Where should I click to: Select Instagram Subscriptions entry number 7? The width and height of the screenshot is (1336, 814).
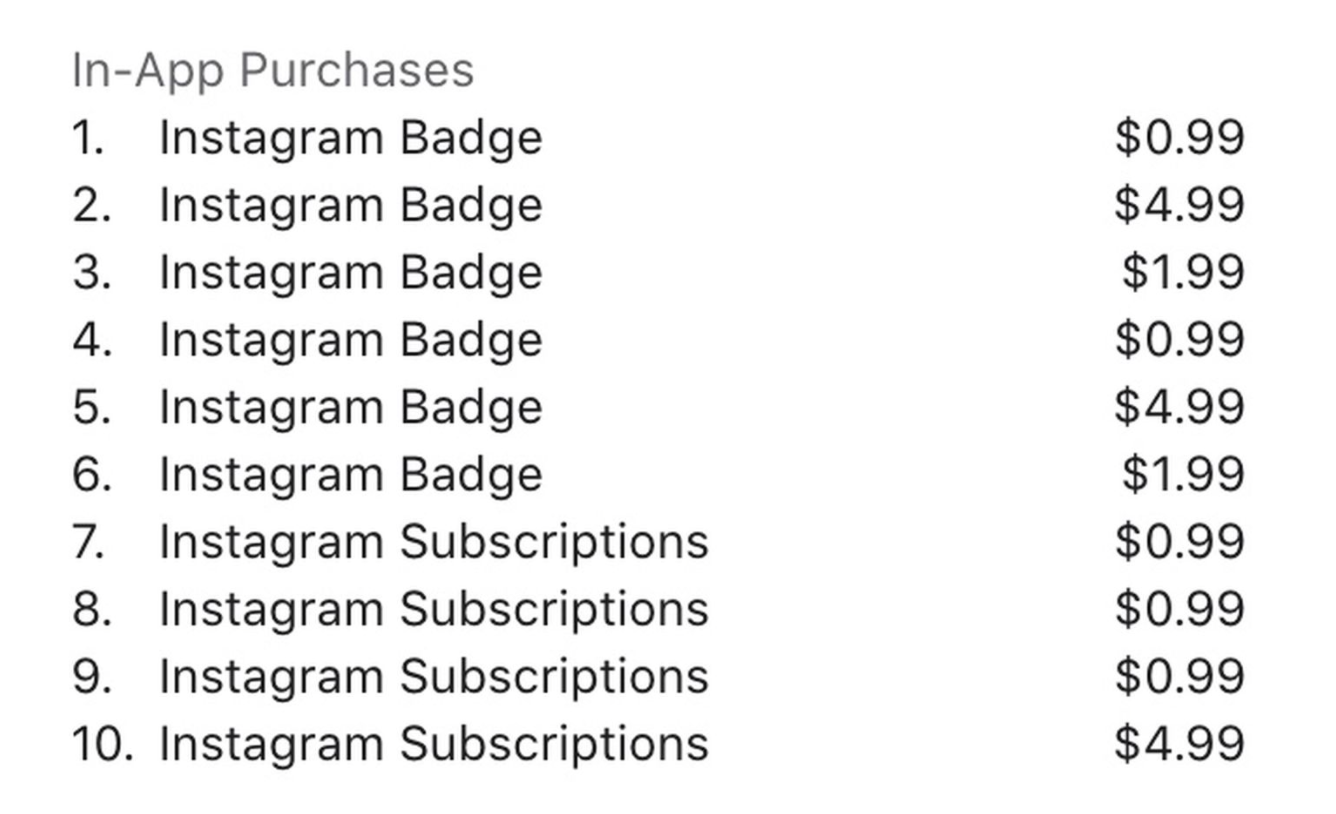tap(433, 542)
